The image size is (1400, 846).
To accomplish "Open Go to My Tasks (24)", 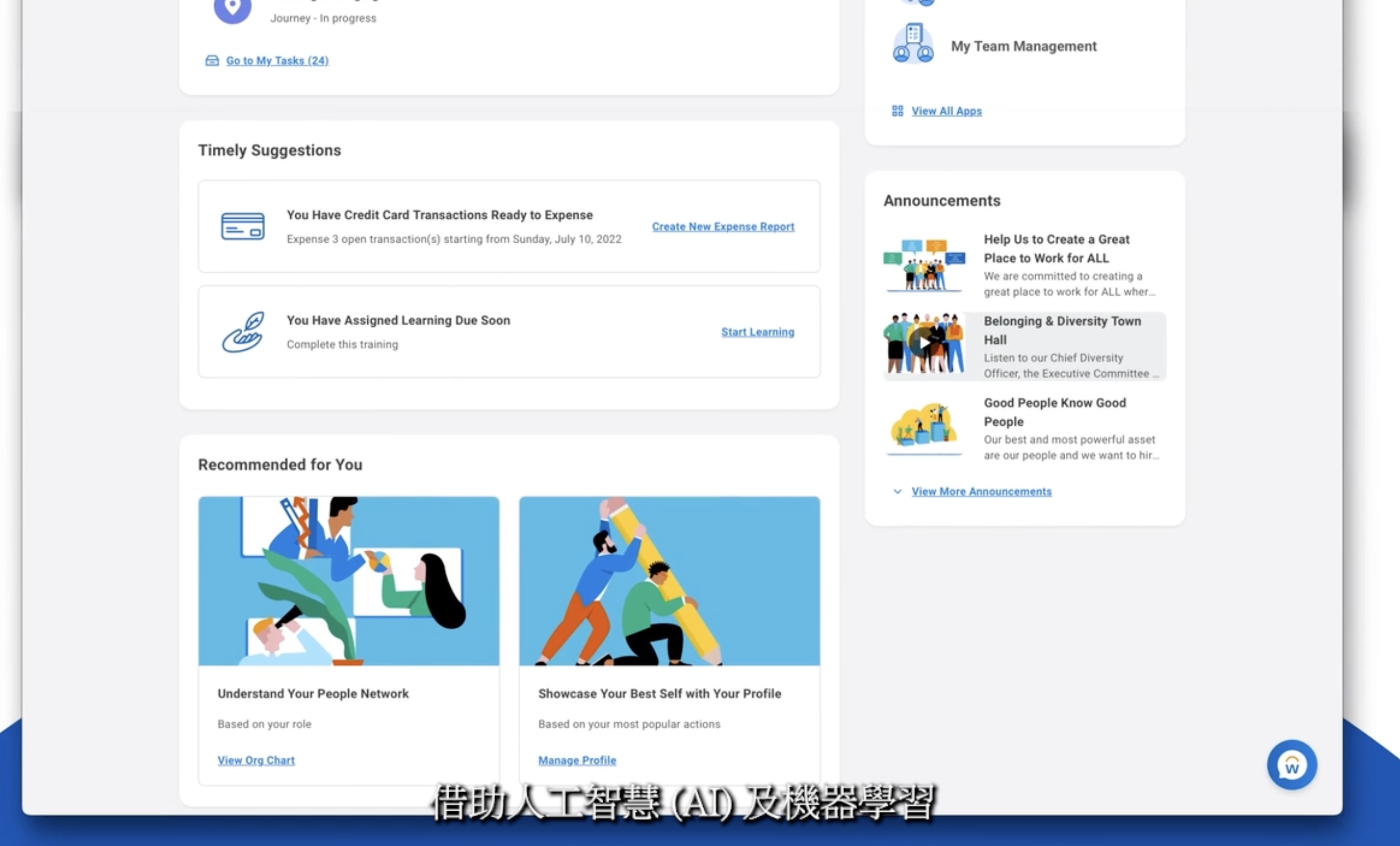I will coord(277,60).
